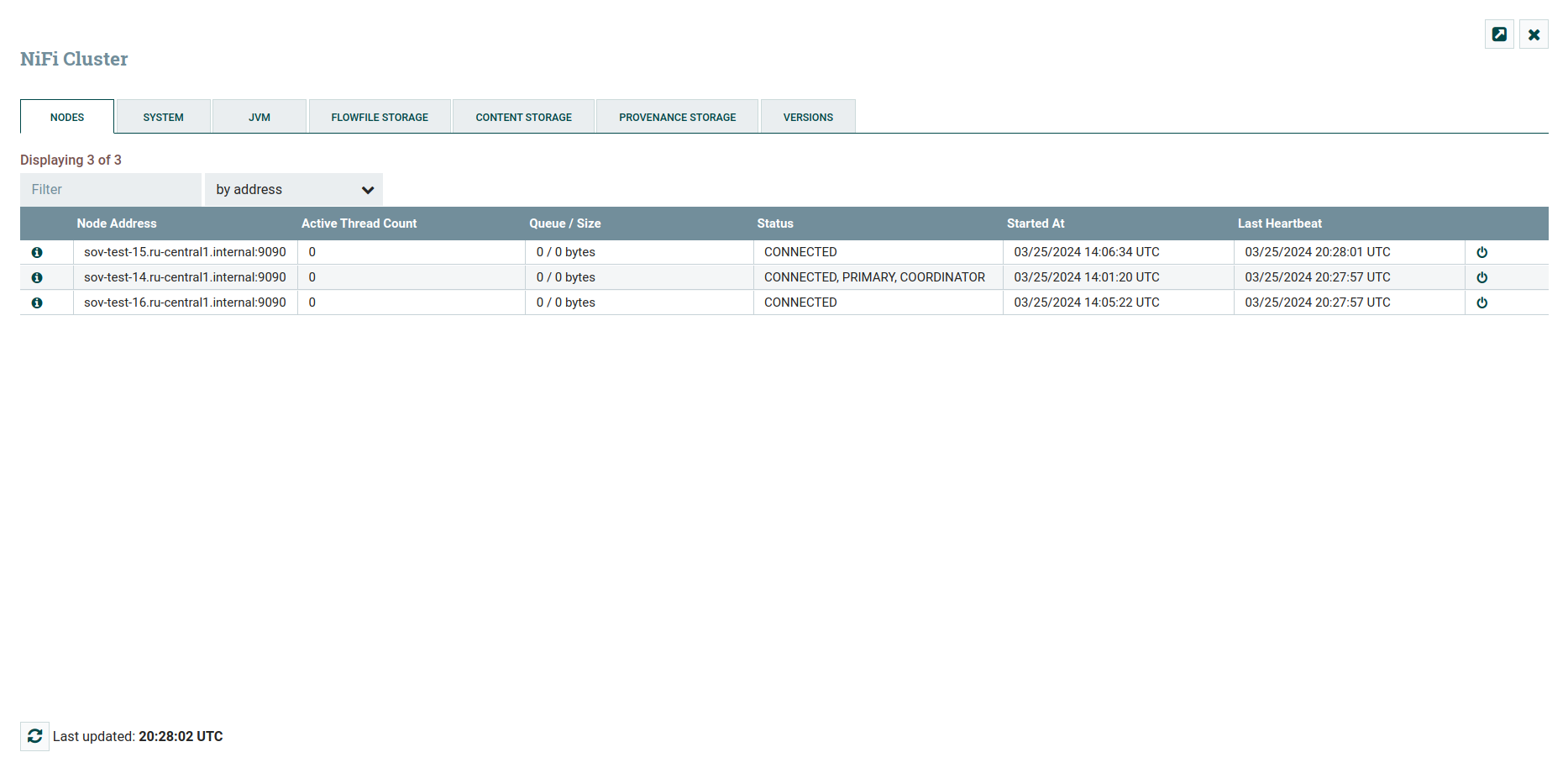Select cell sov-test-14.ru-central1.internal:9090
The height and width of the screenshot is (768, 1568).
[185, 277]
